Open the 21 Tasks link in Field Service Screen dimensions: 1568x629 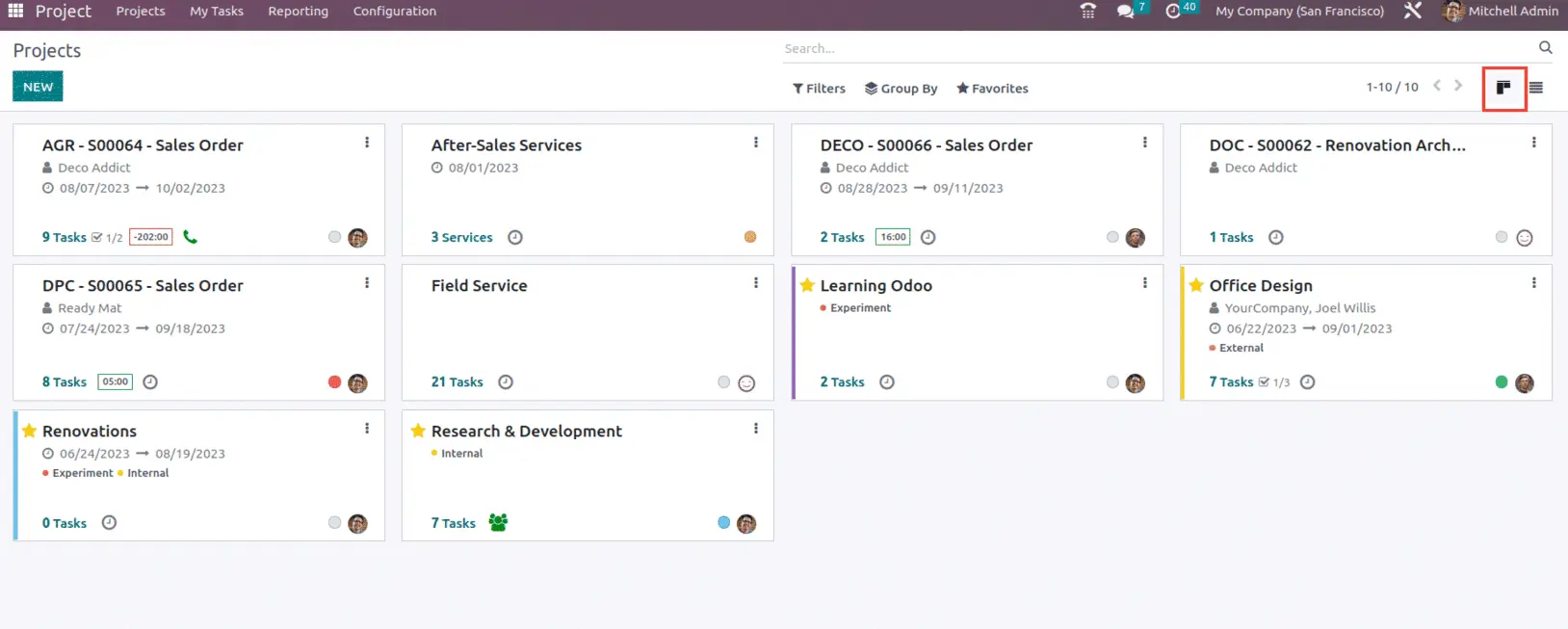457,382
